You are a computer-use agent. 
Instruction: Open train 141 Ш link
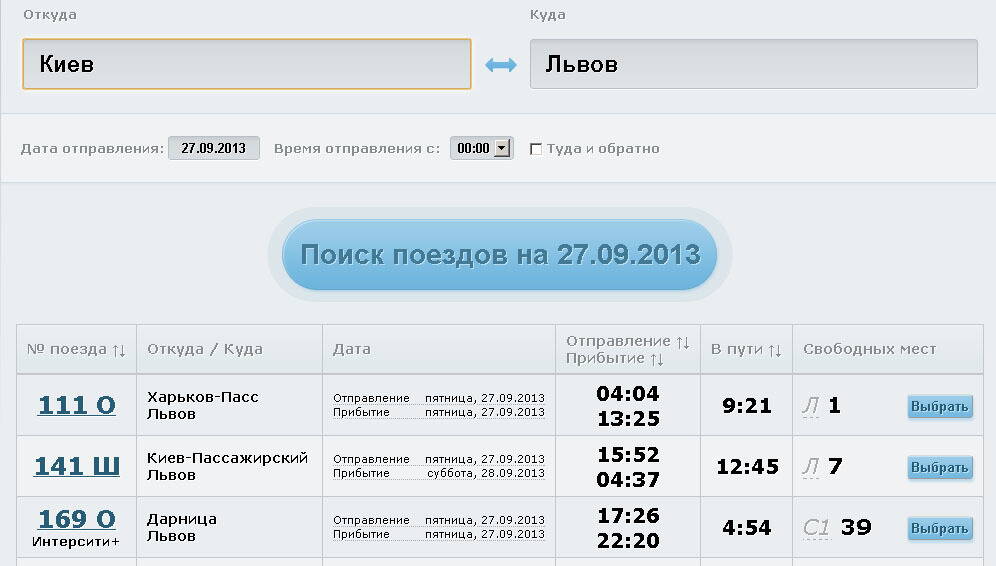point(77,466)
